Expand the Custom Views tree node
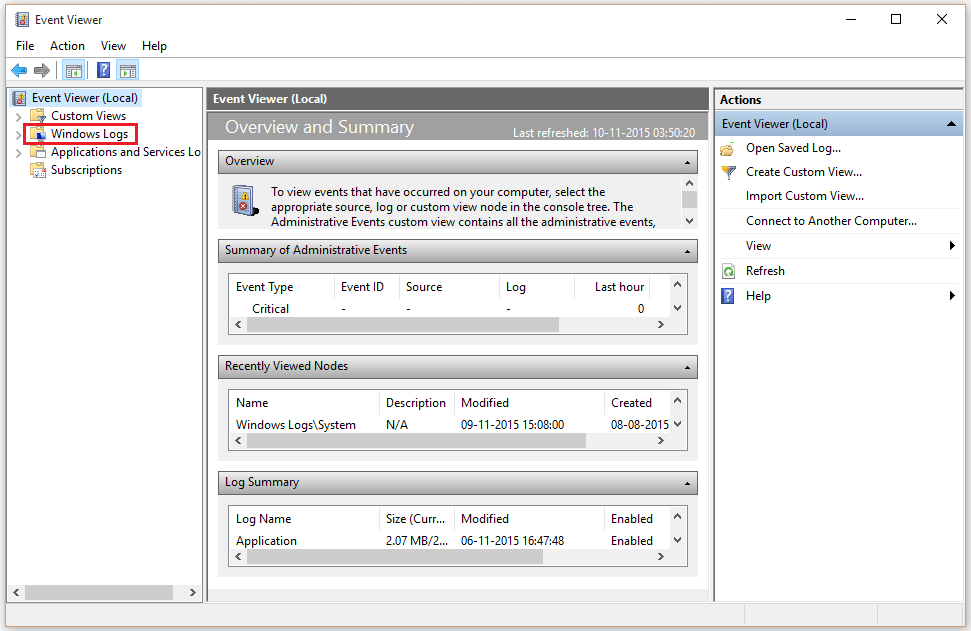 (x=19, y=116)
